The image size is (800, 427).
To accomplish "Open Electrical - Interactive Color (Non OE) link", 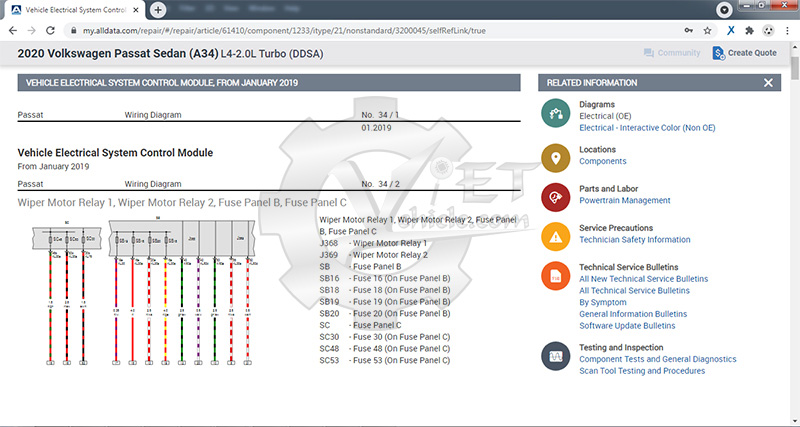I will pos(647,128).
